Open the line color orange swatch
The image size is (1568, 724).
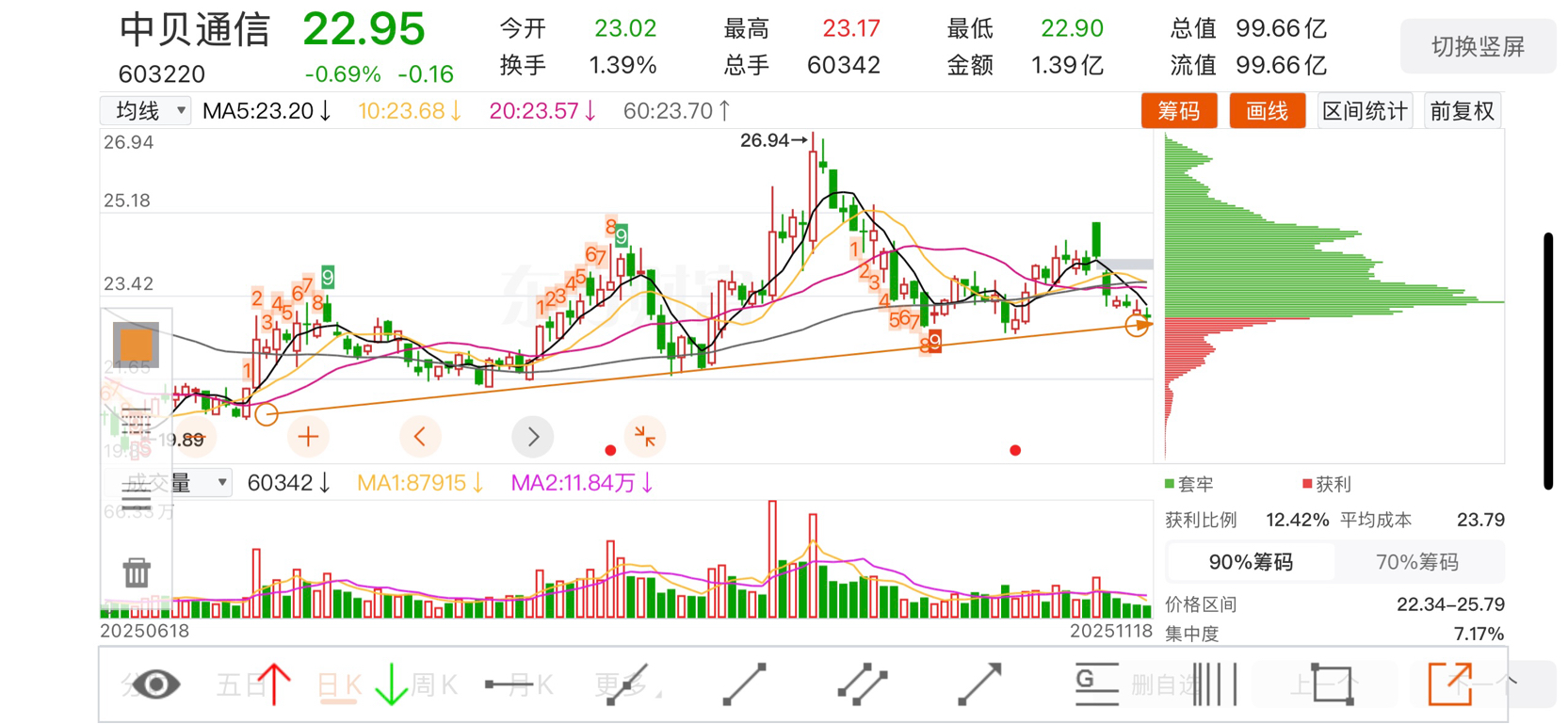[x=136, y=344]
